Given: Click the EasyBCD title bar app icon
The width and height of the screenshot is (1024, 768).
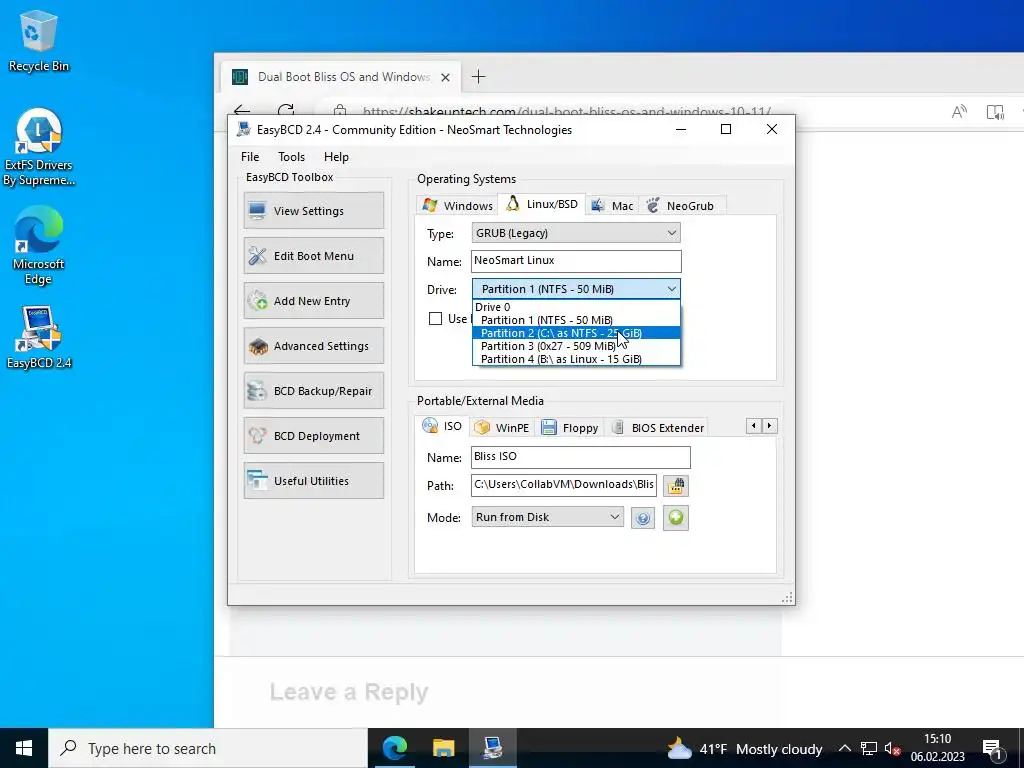Looking at the screenshot, I should click(244, 129).
